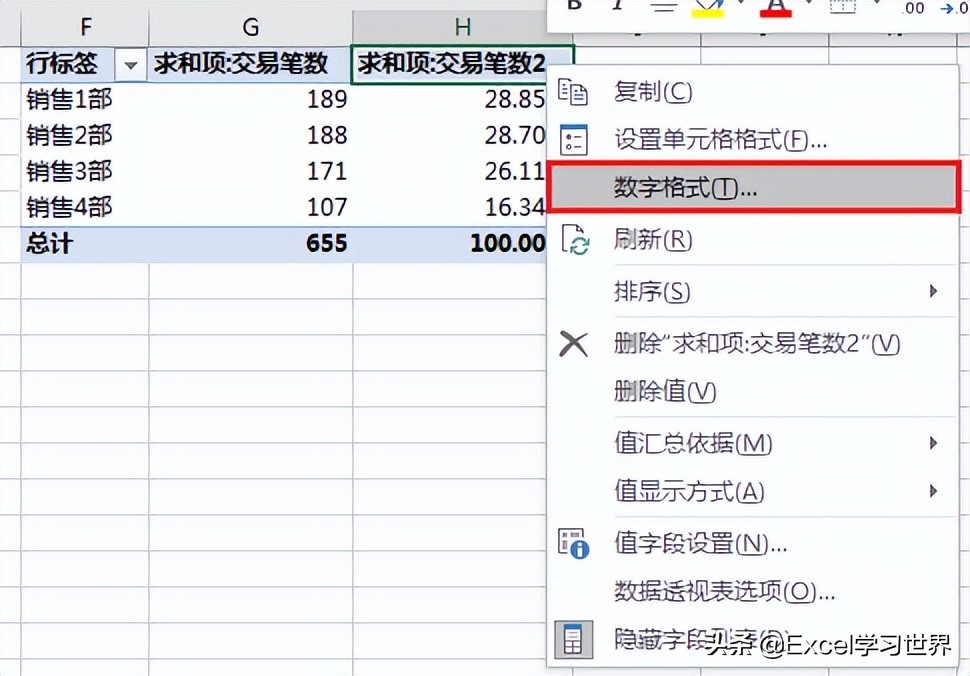Click the borders icon in mini toolbar
The height and width of the screenshot is (676, 970).
tap(843, 6)
